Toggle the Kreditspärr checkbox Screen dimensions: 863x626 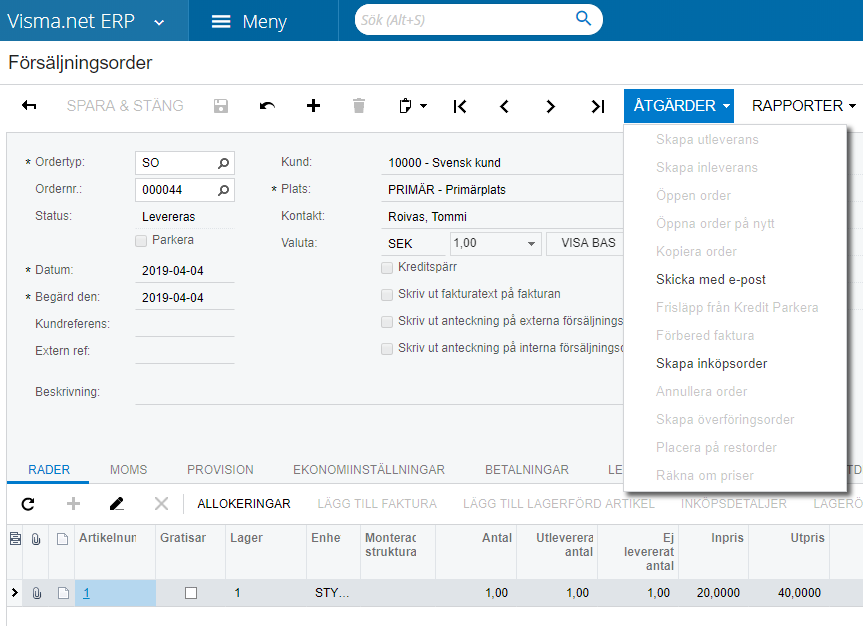point(387,268)
